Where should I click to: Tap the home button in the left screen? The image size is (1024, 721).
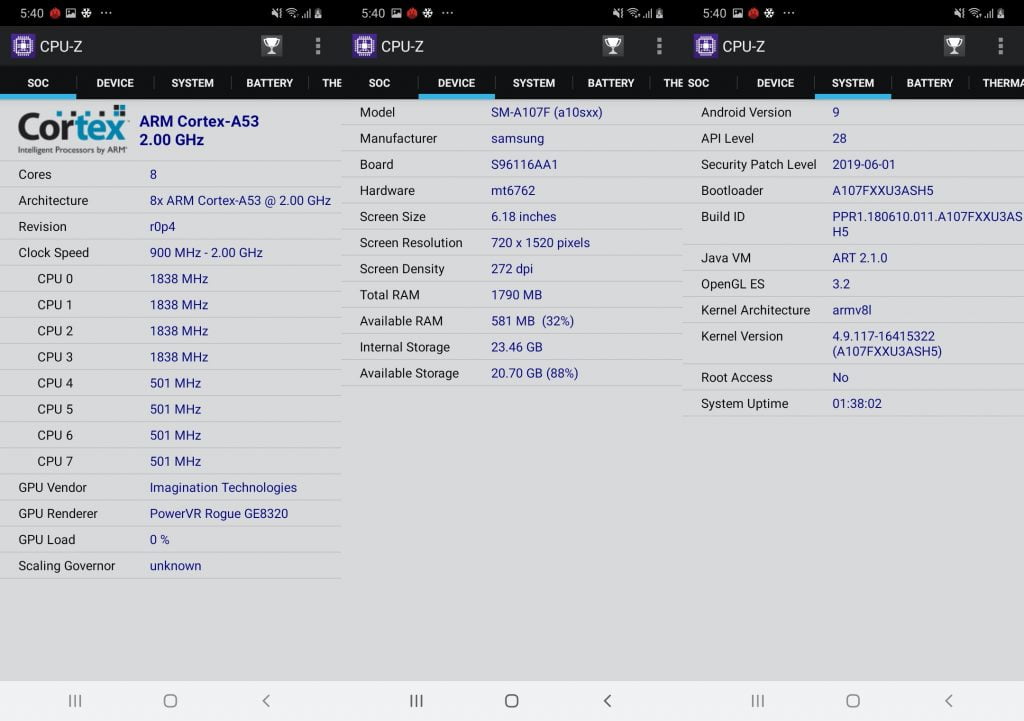170,701
